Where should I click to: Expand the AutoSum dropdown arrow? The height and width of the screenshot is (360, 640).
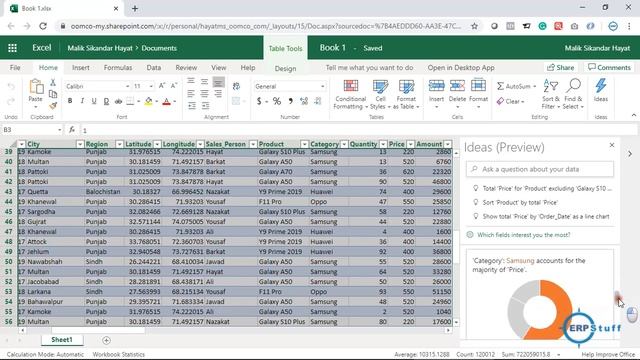534,86
